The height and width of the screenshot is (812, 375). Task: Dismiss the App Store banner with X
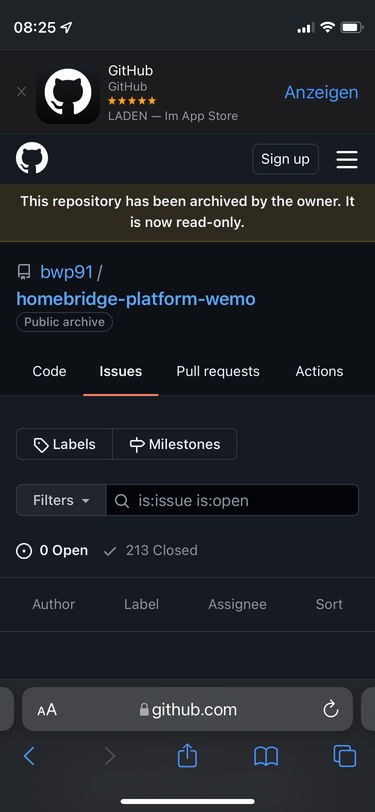(x=21, y=92)
